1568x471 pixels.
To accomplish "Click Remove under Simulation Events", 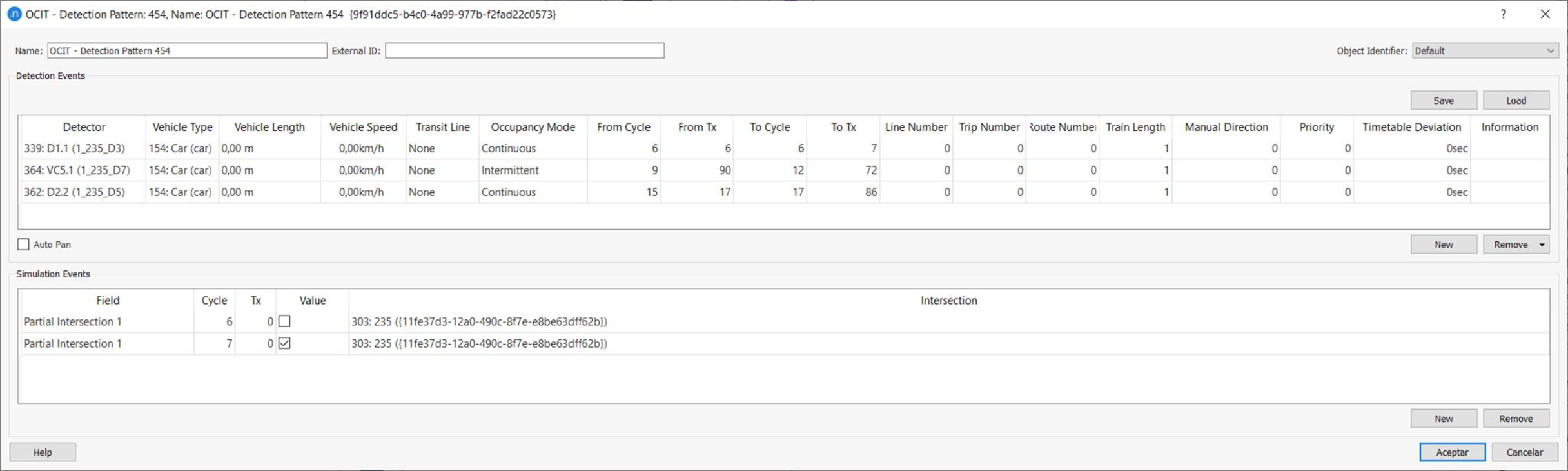I will coord(1516,419).
